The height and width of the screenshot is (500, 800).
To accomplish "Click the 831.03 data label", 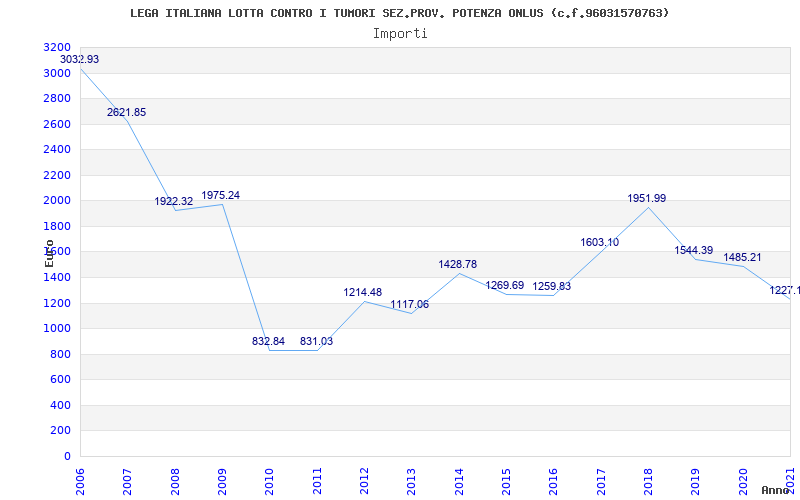I will 316,341.
